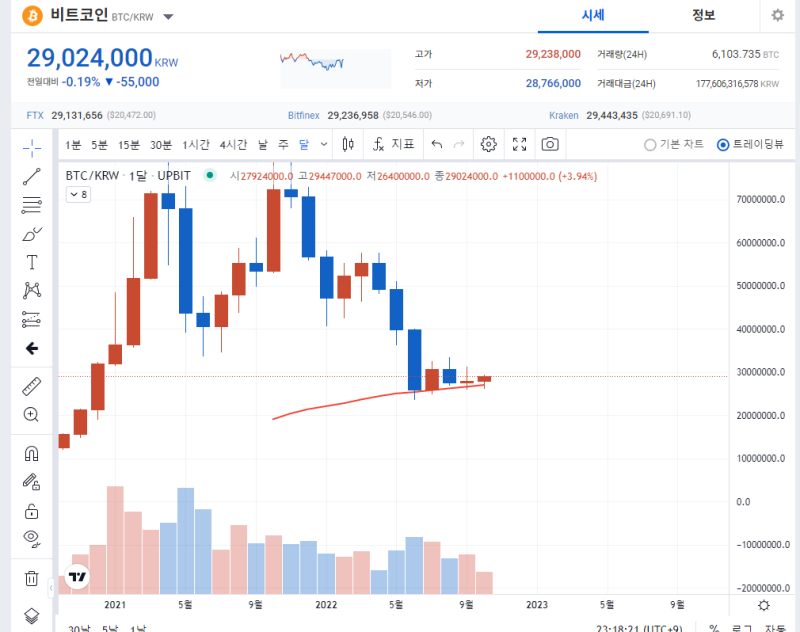Select the 달 (monthly) interval
Image resolution: width=800 pixels, height=632 pixels.
[304, 145]
